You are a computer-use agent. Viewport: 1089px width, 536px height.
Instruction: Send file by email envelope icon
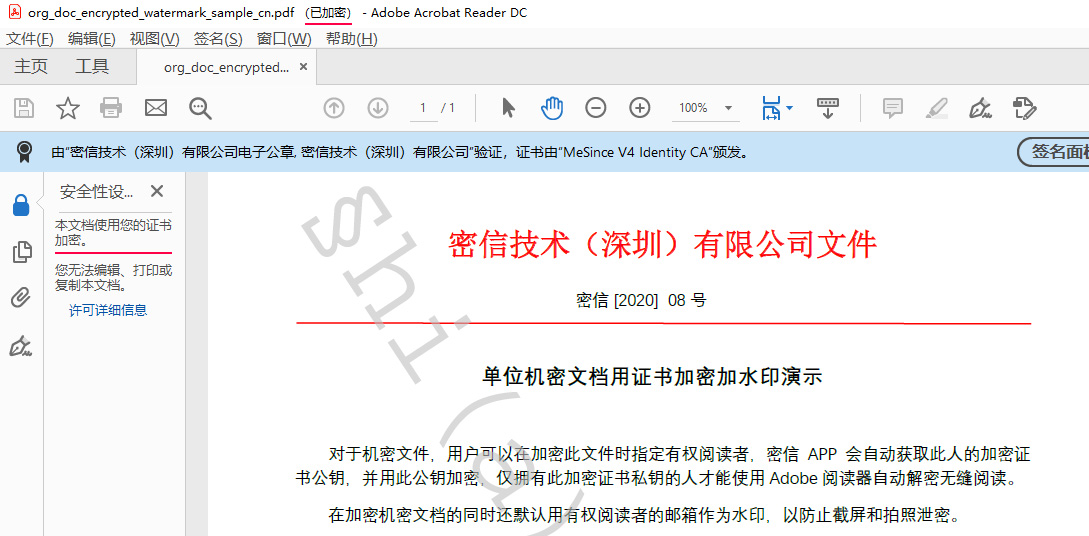(x=156, y=108)
